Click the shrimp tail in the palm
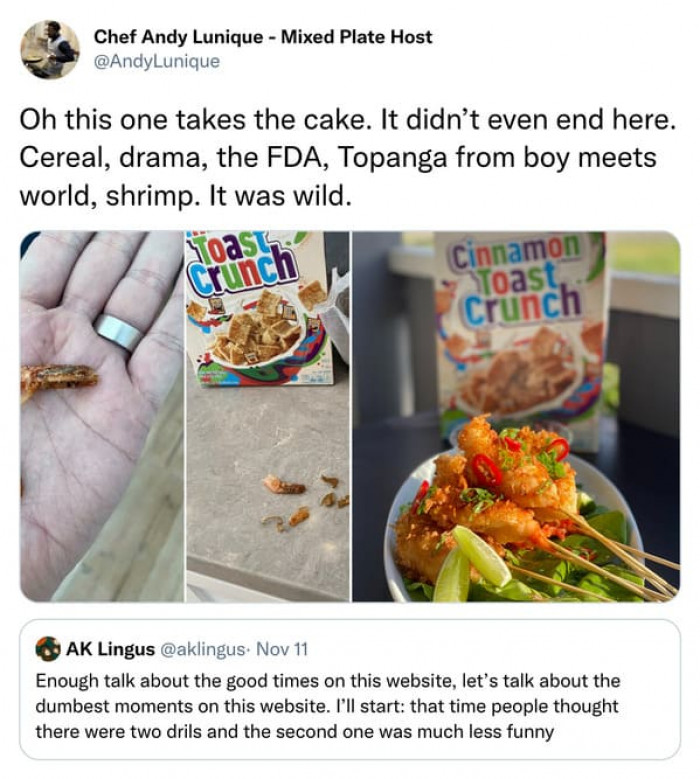 [58, 378]
